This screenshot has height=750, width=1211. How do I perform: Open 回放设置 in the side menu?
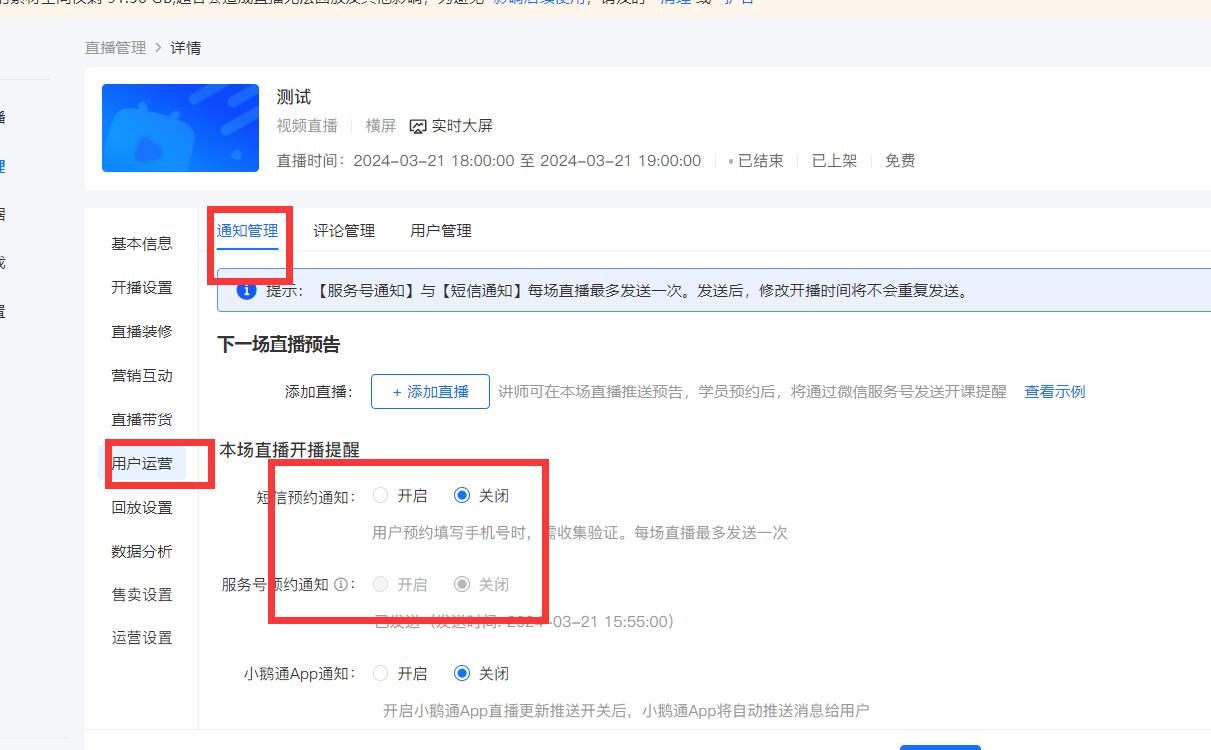(x=141, y=508)
